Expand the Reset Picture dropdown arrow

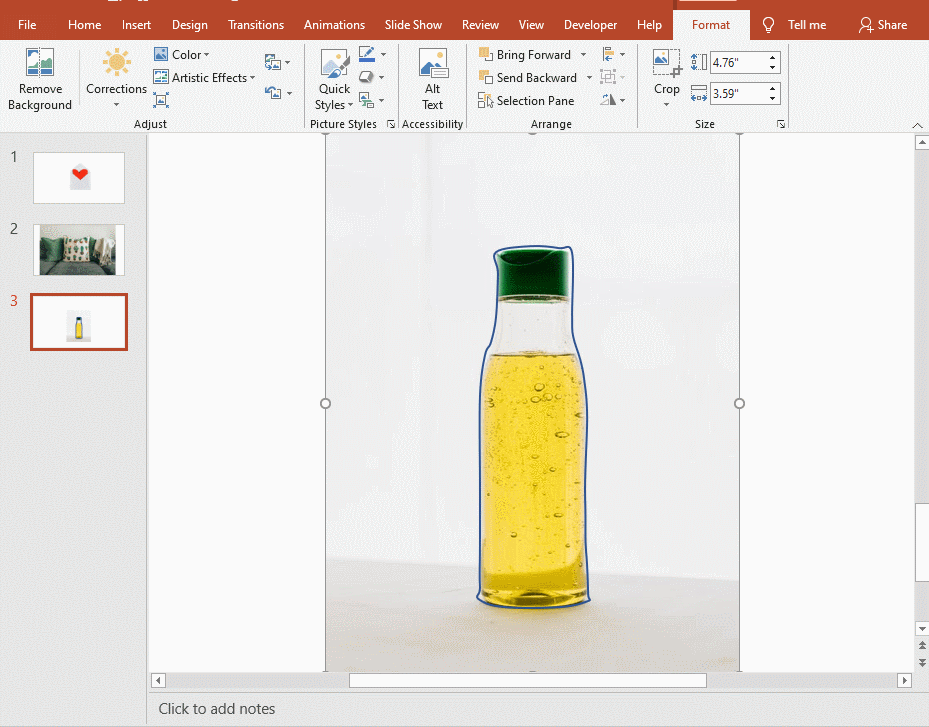(x=289, y=93)
